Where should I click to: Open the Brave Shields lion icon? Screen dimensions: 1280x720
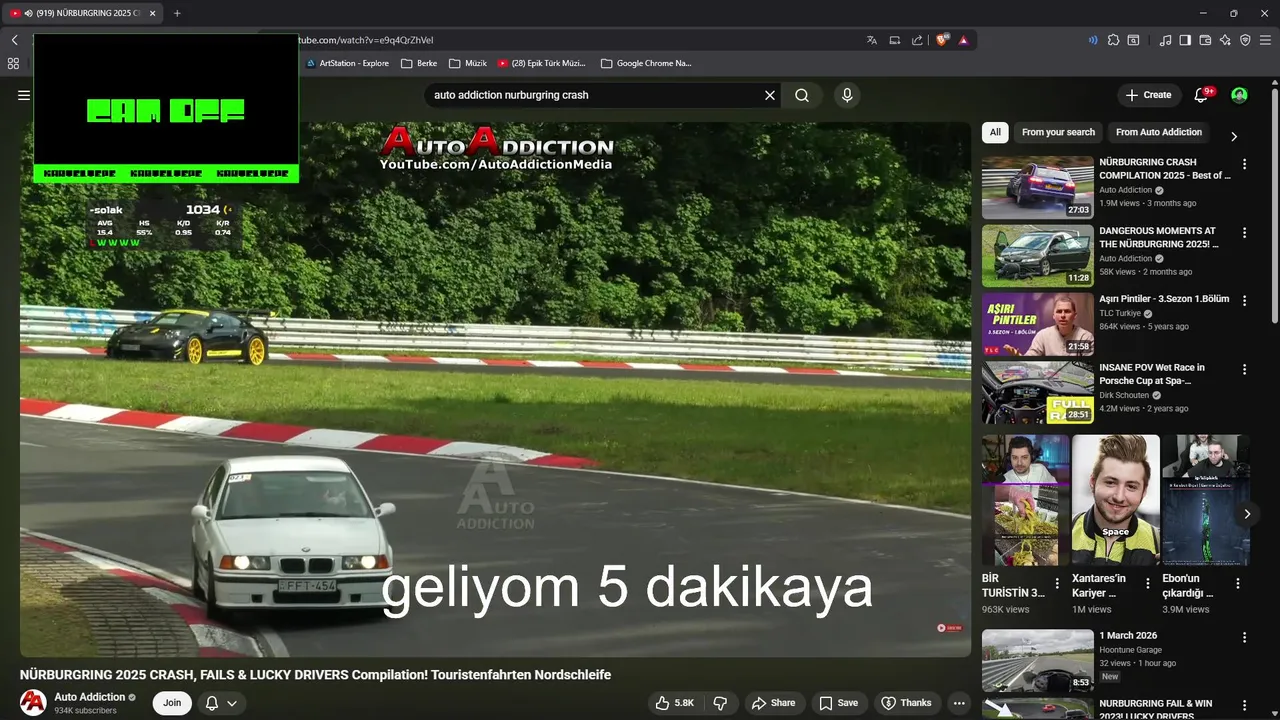click(x=942, y=40)
